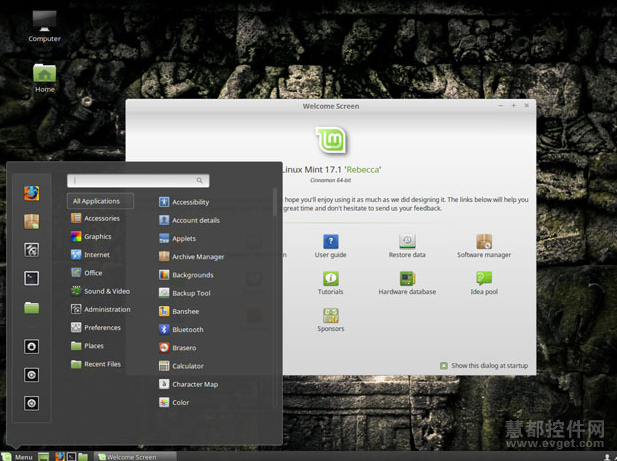The width and height of the screenshot is (617, 461).
Task: Open the Computer desktop icon
Action: [x=44, y=26]
